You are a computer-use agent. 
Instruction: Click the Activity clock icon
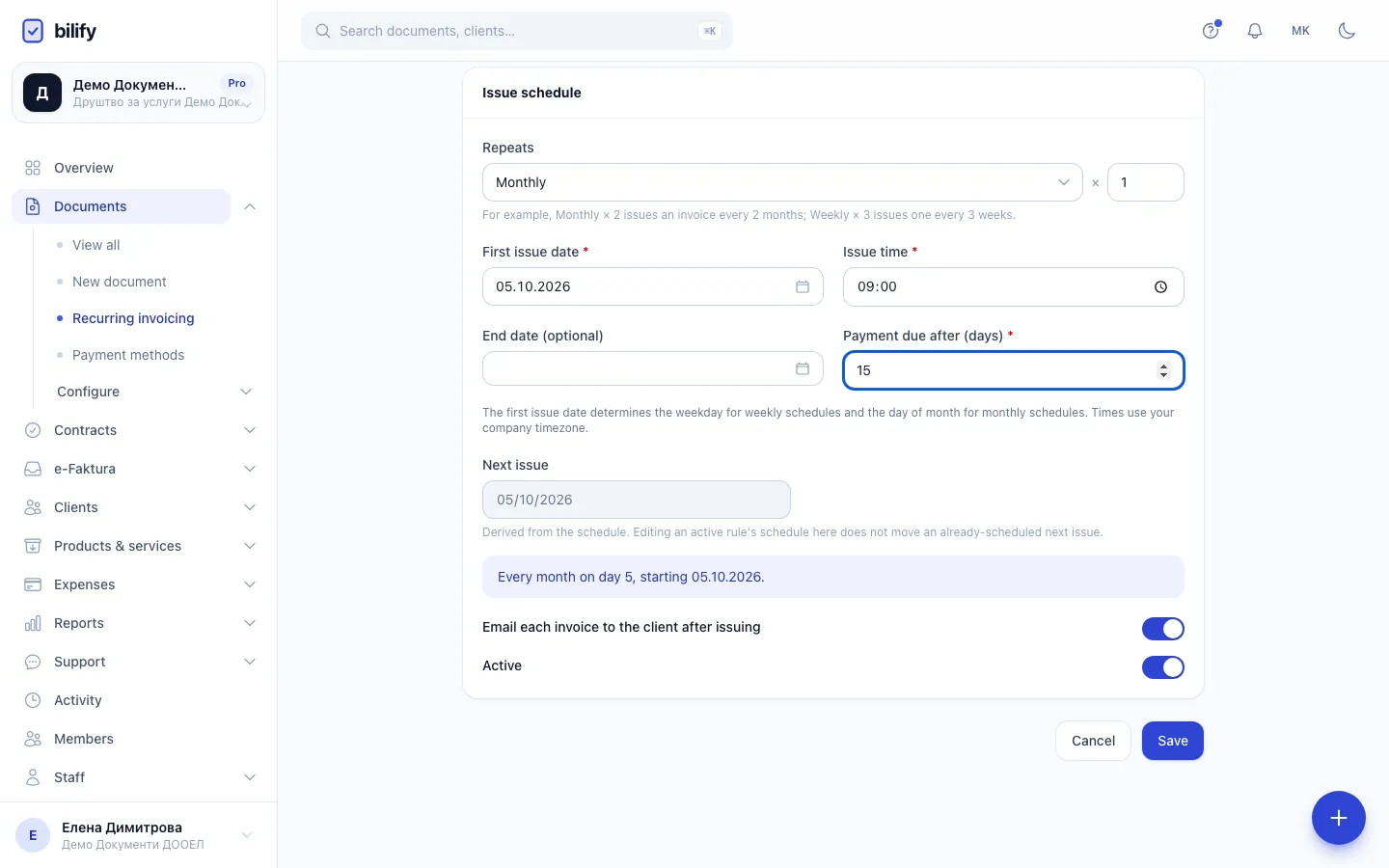point(33,700)
